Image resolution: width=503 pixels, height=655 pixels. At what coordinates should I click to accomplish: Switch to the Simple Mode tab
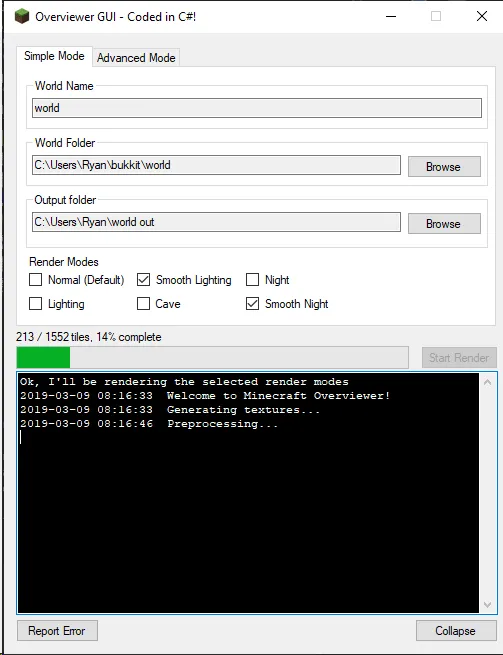[x=54, y=56]
